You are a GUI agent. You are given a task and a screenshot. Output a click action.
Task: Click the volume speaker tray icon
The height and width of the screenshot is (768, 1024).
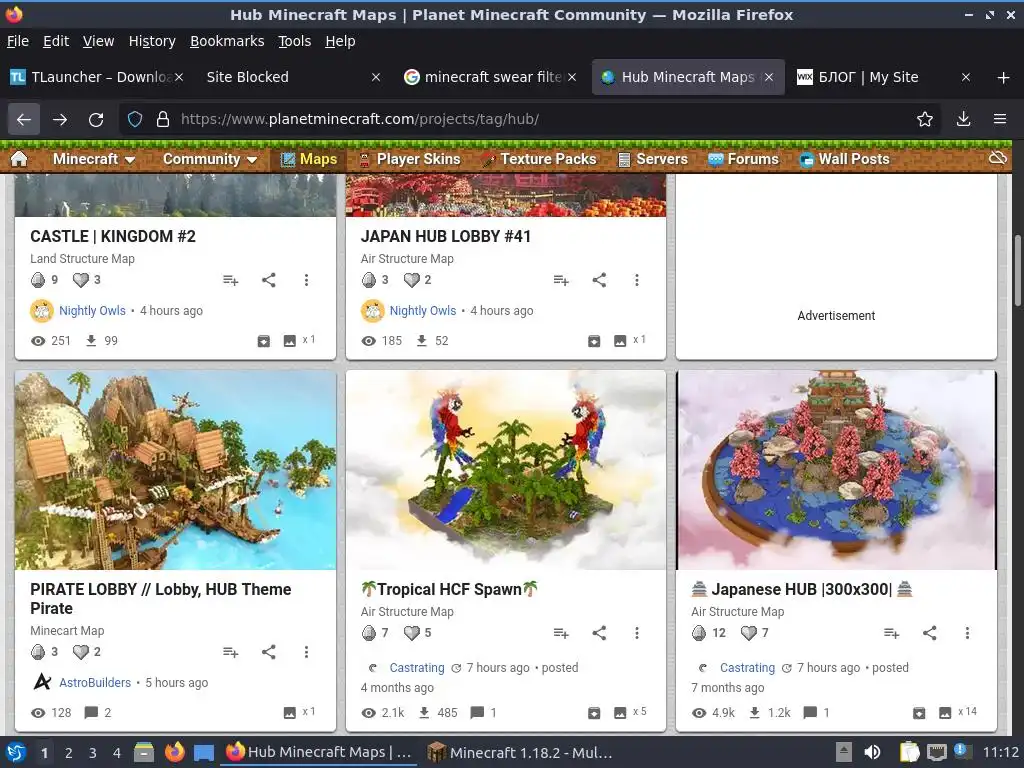tap(872, 752)
